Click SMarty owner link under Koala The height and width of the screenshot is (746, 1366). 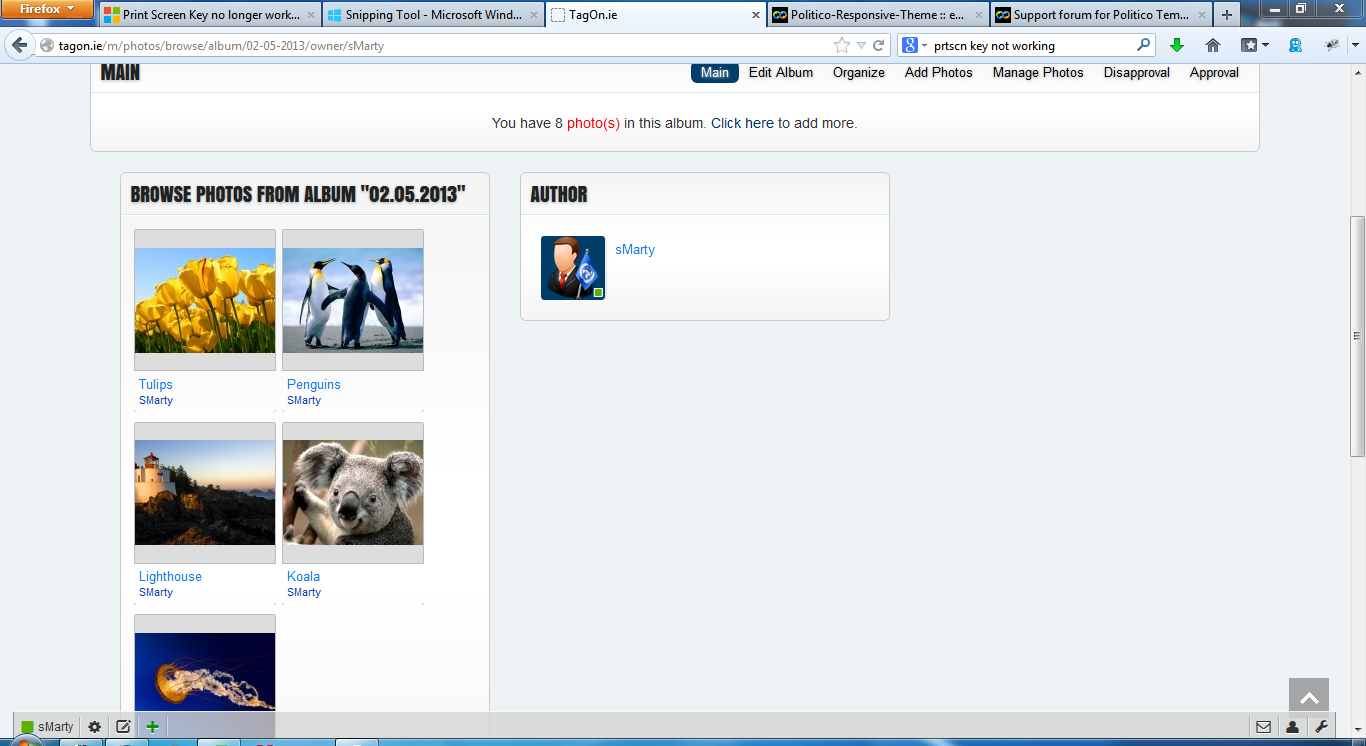(x=304, y=592)
